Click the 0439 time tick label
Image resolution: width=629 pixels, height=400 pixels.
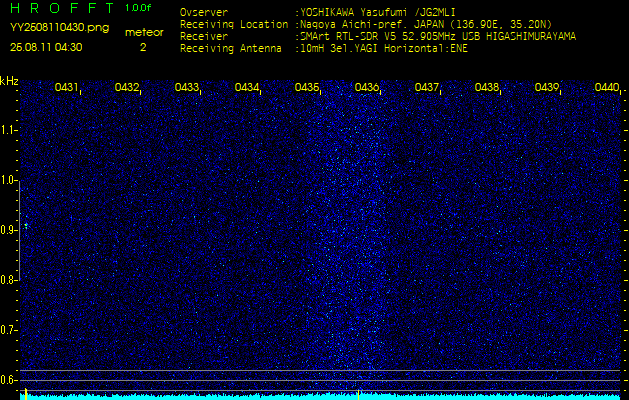click(547, 87)
